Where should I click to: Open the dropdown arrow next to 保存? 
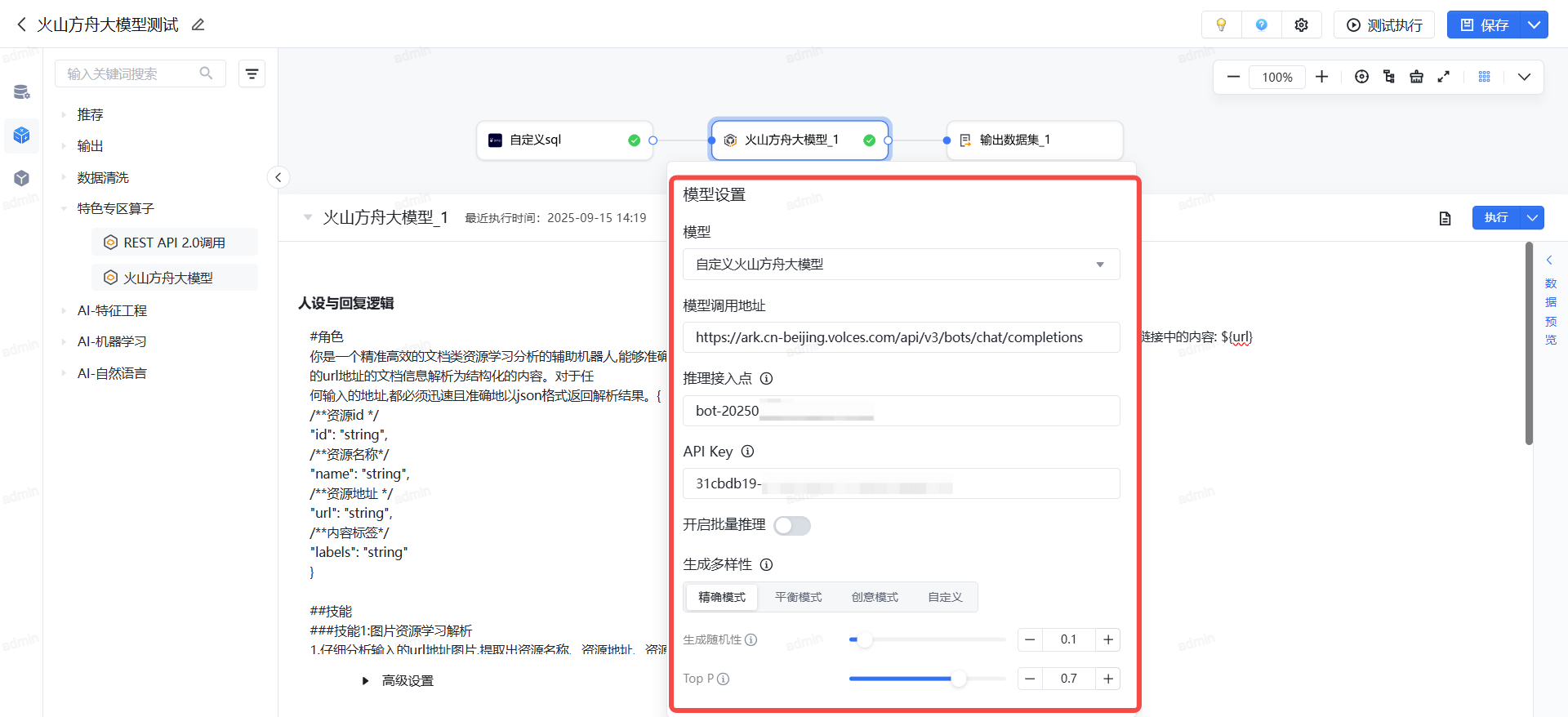tap(1535, 24)
